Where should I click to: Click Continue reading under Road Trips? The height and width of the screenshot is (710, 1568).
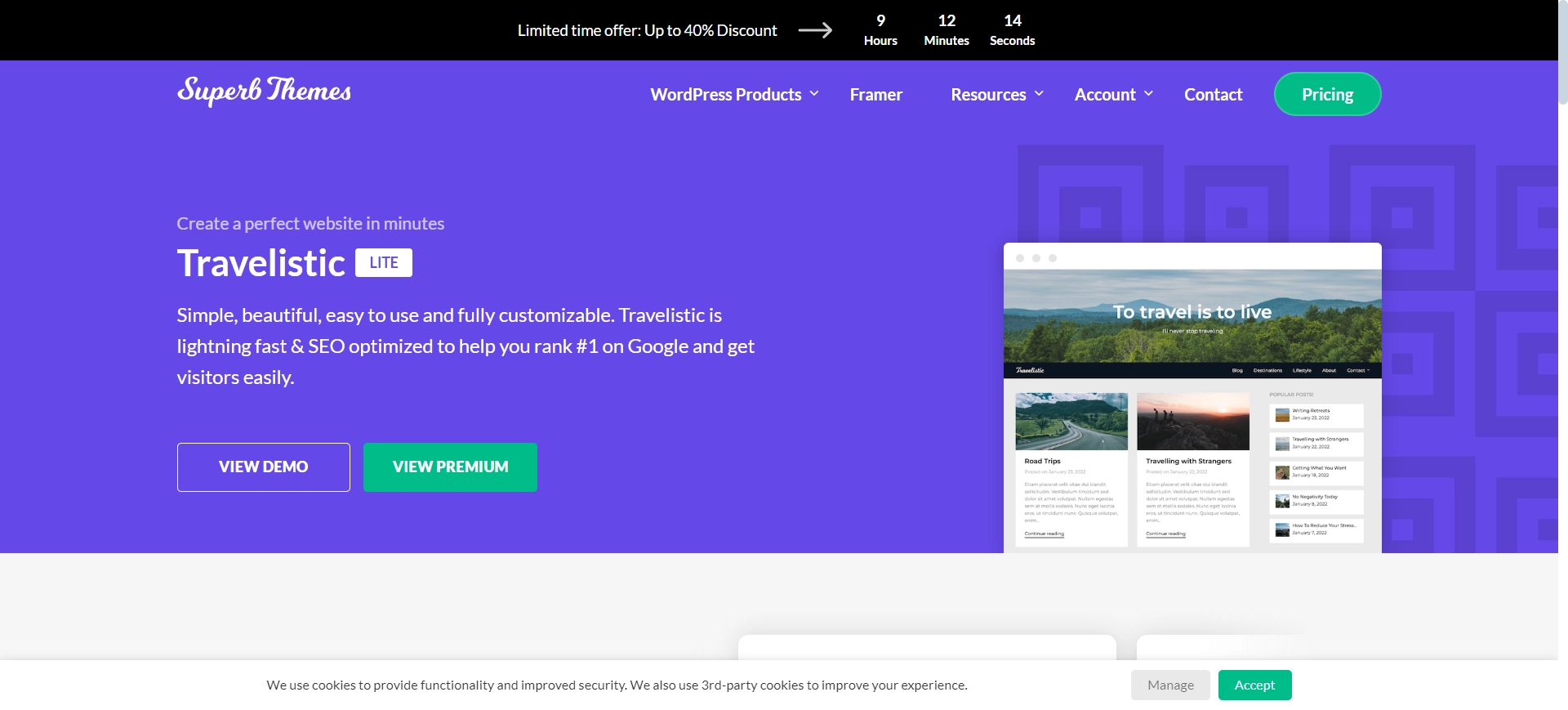coord(1045,534)
